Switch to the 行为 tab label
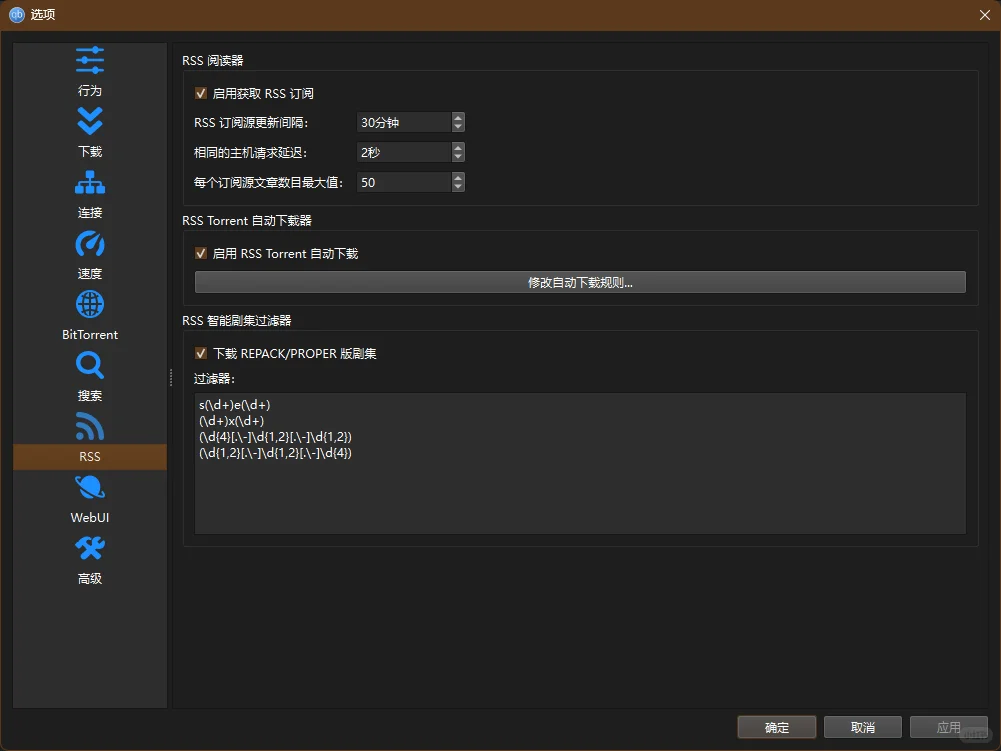Screen dimensions: 1001x751 (x=89, y=91)
